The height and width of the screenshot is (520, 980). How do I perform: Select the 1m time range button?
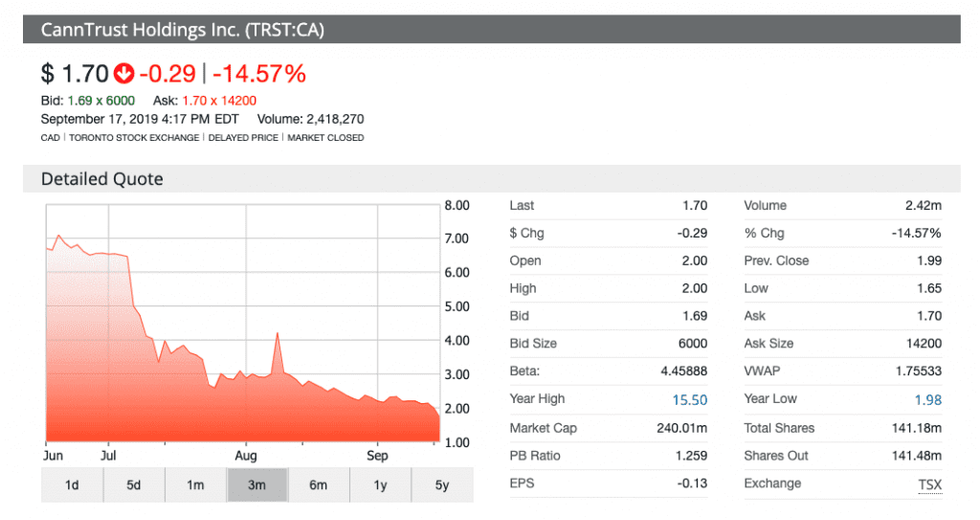pos(195,485)
